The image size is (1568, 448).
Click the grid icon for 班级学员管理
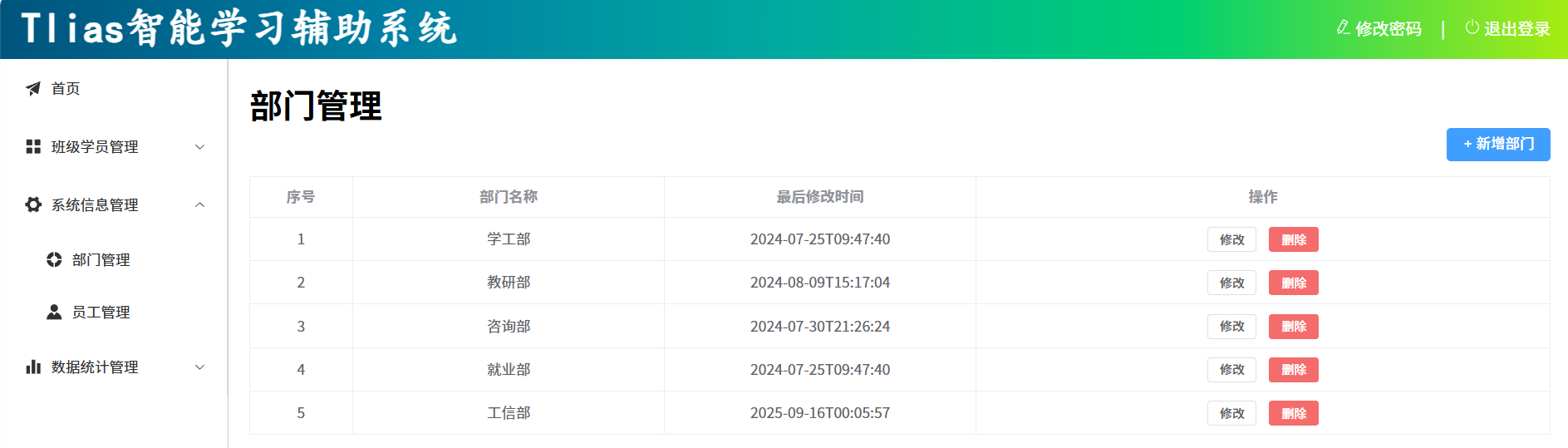pyautogui.click(x=33, y=147)
